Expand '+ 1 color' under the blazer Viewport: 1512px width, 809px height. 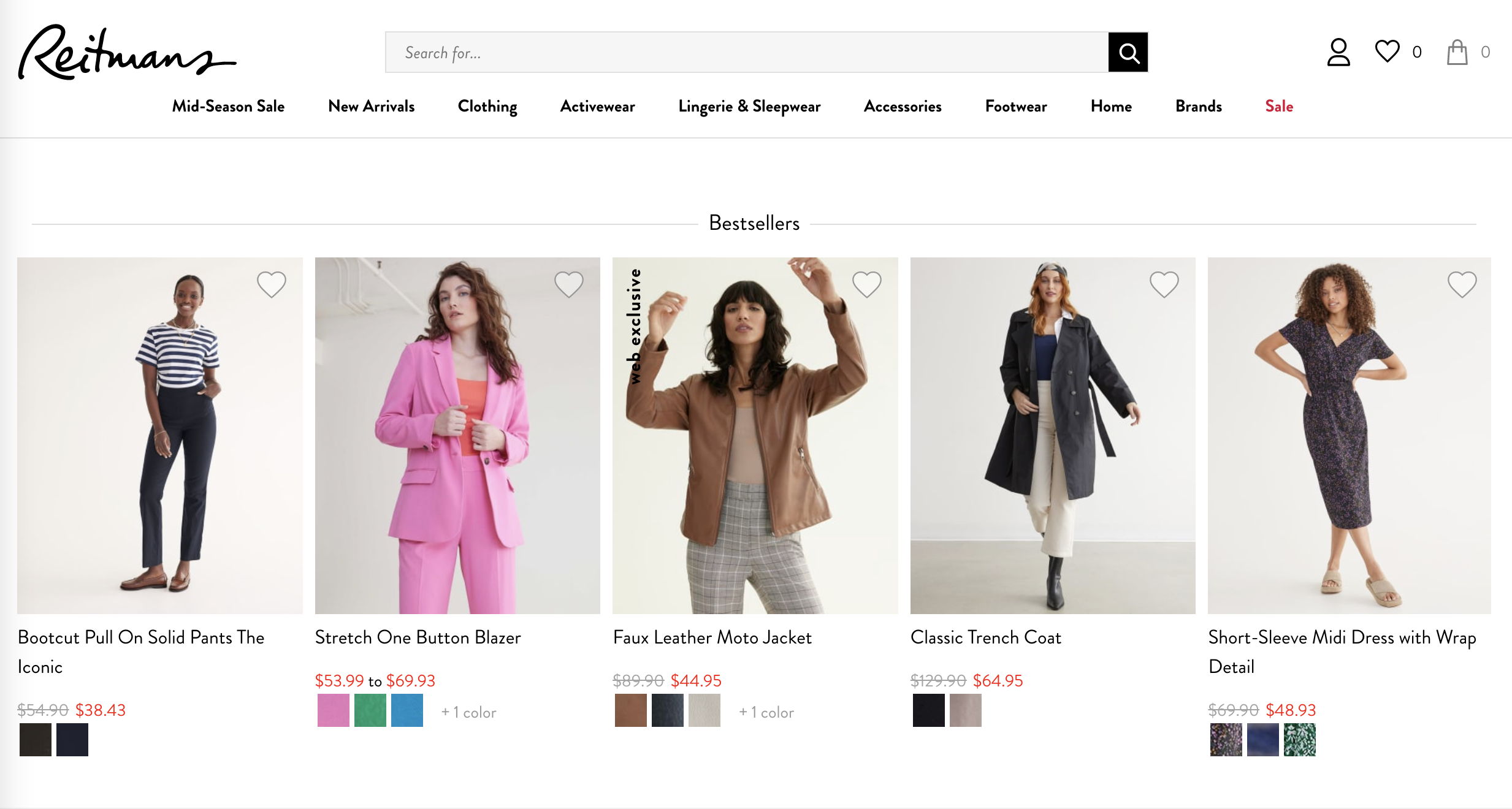tap(469, 712)
